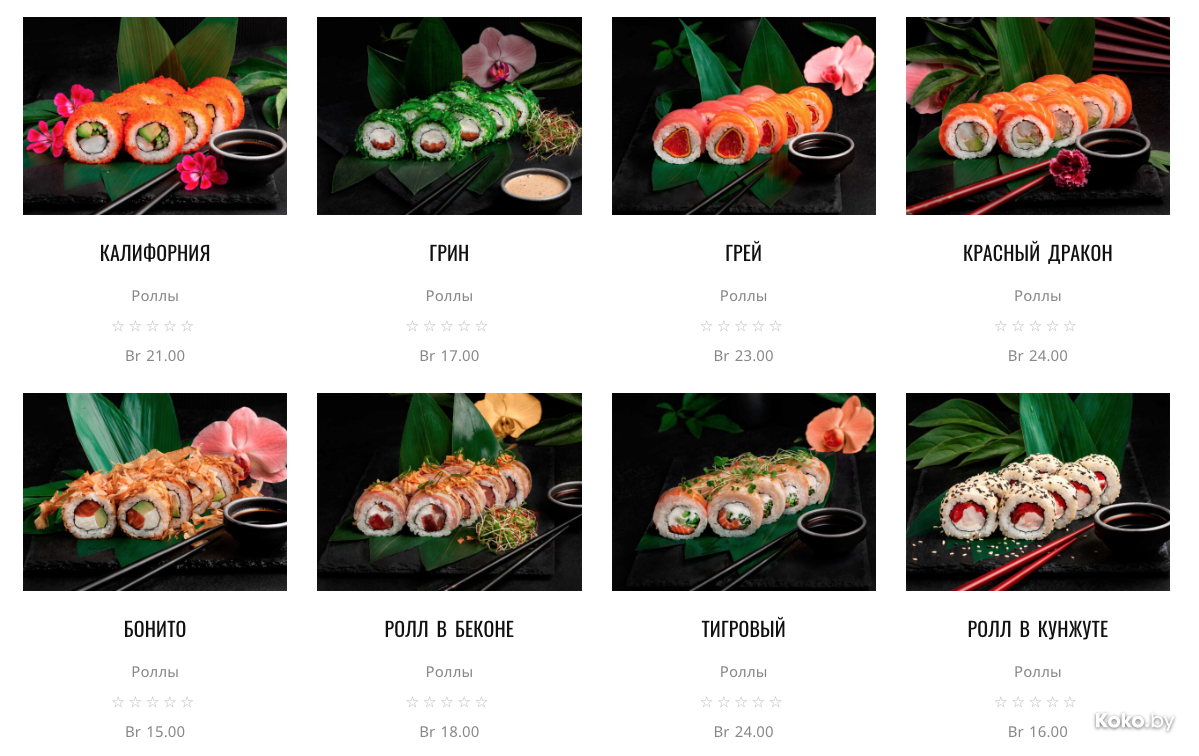
Task: Open the Тигровый roll product image
Action: [743, 492]
